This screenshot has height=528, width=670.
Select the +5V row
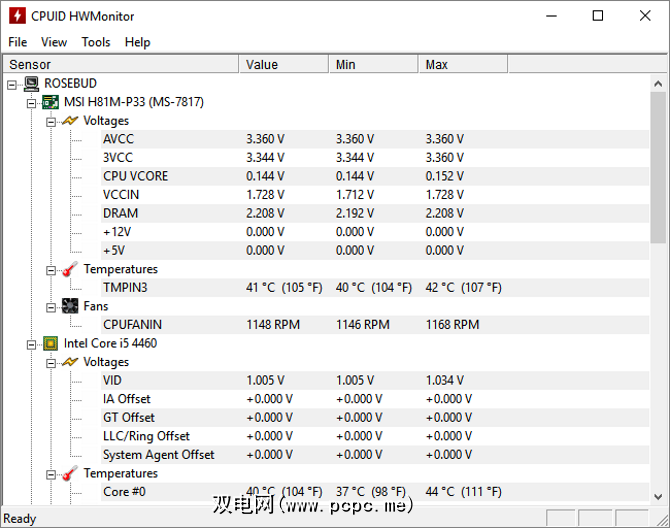(x=375, y=250)
